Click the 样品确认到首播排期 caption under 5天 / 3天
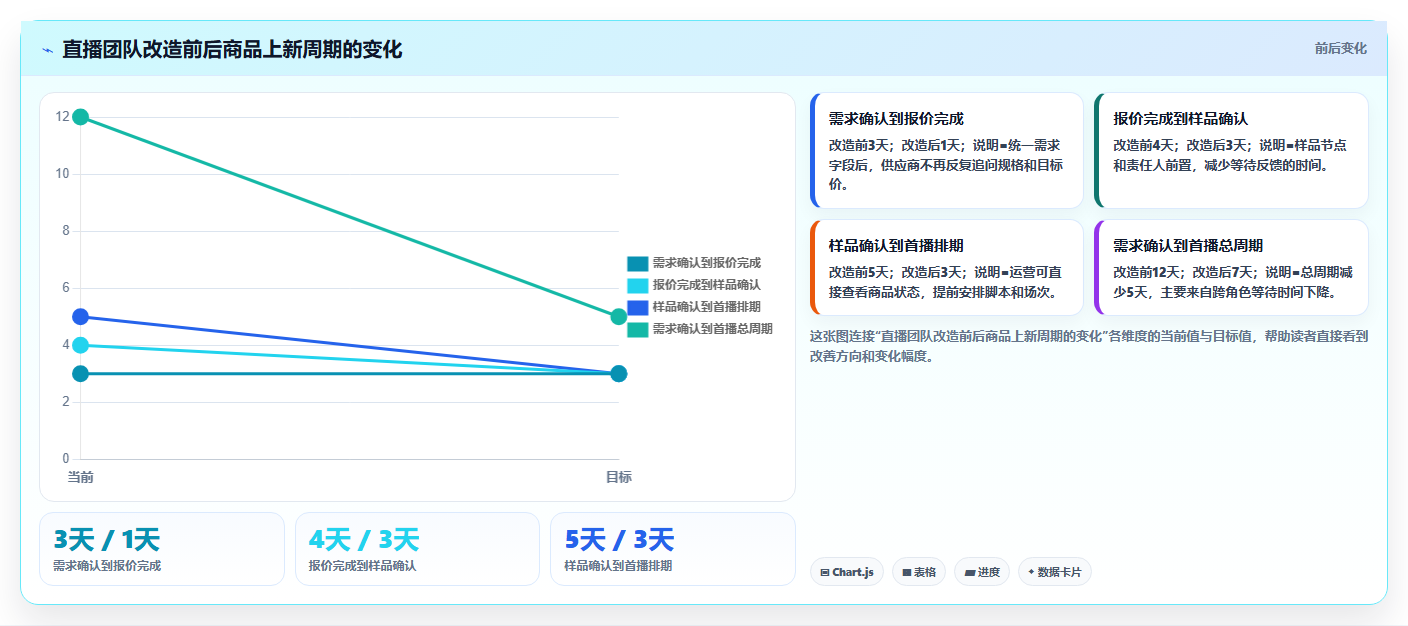The image size is (1408, 626). point(618,566)
